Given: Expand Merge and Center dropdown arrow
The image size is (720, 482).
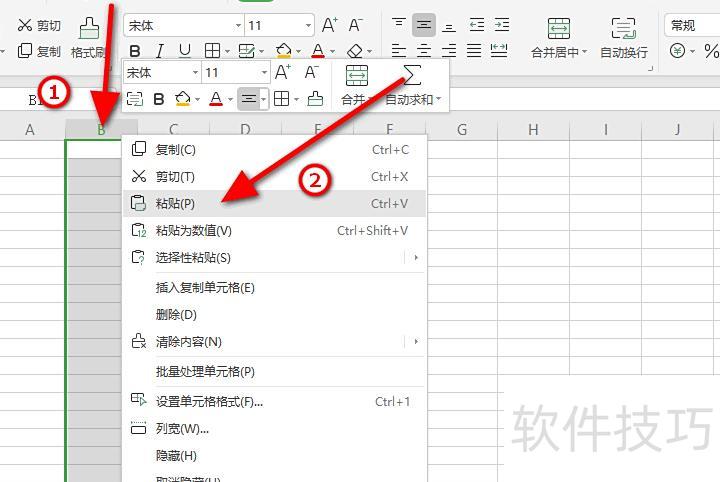Looking at the screenshot, I should 585,52.
